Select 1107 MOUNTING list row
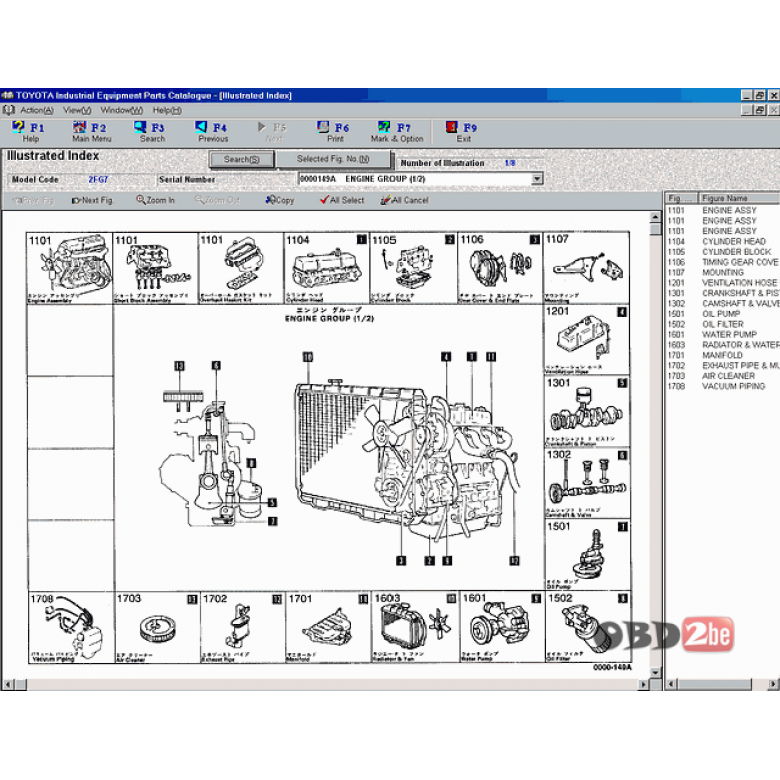This screenshot has width=780, height=780. coord(722,273)
